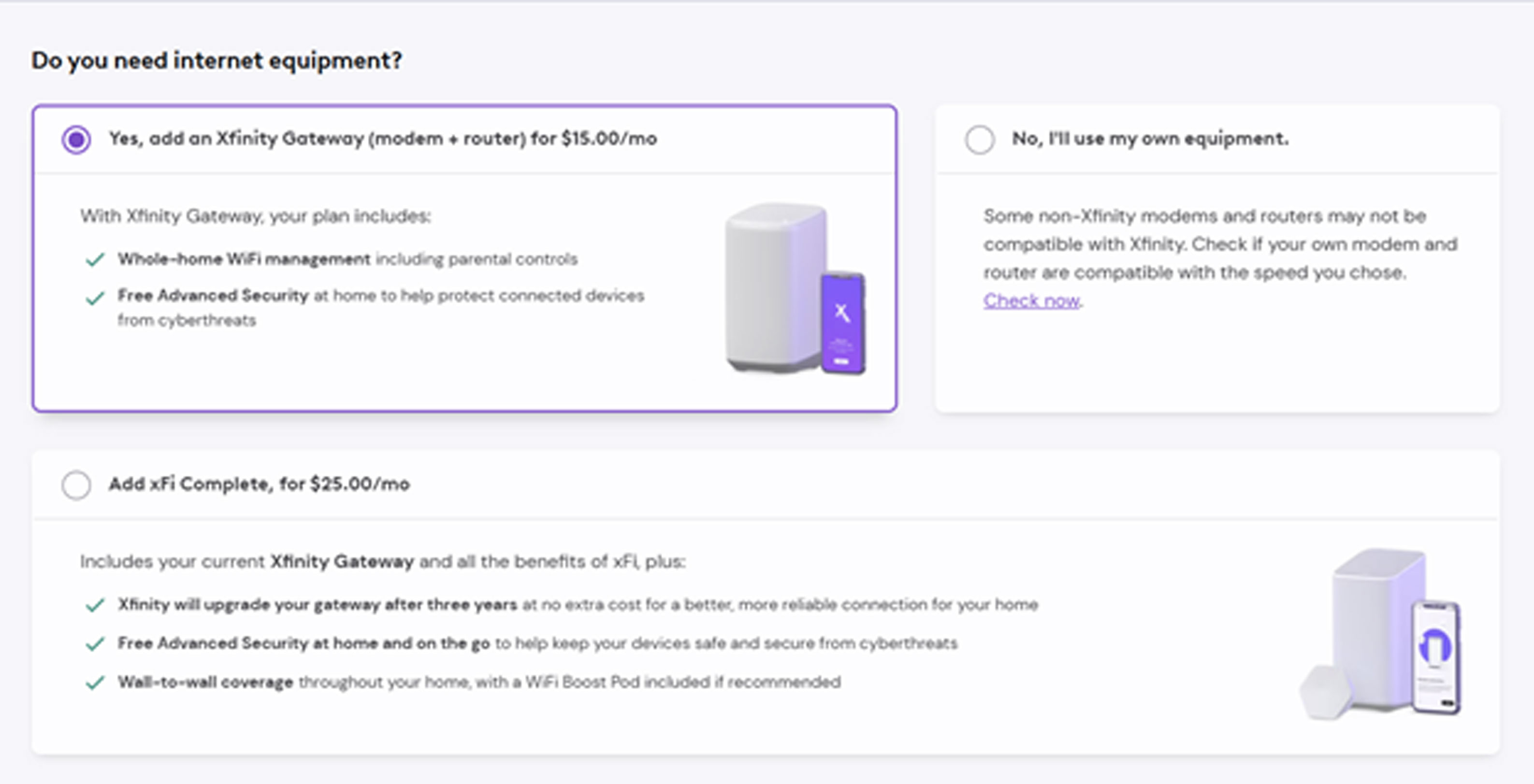Click checkmark beside Wall-to-wall coverage
This screenshot has height=784, width=1534.
click(95, 682)
